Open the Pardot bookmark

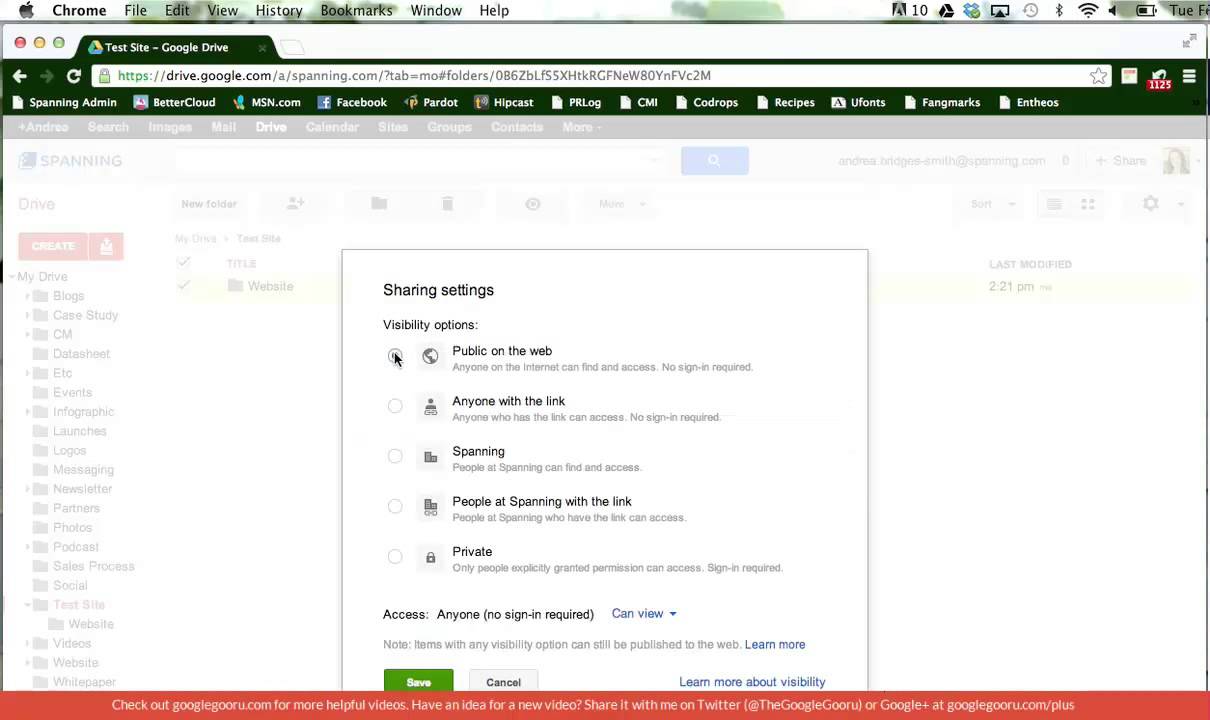coord(431,102)
